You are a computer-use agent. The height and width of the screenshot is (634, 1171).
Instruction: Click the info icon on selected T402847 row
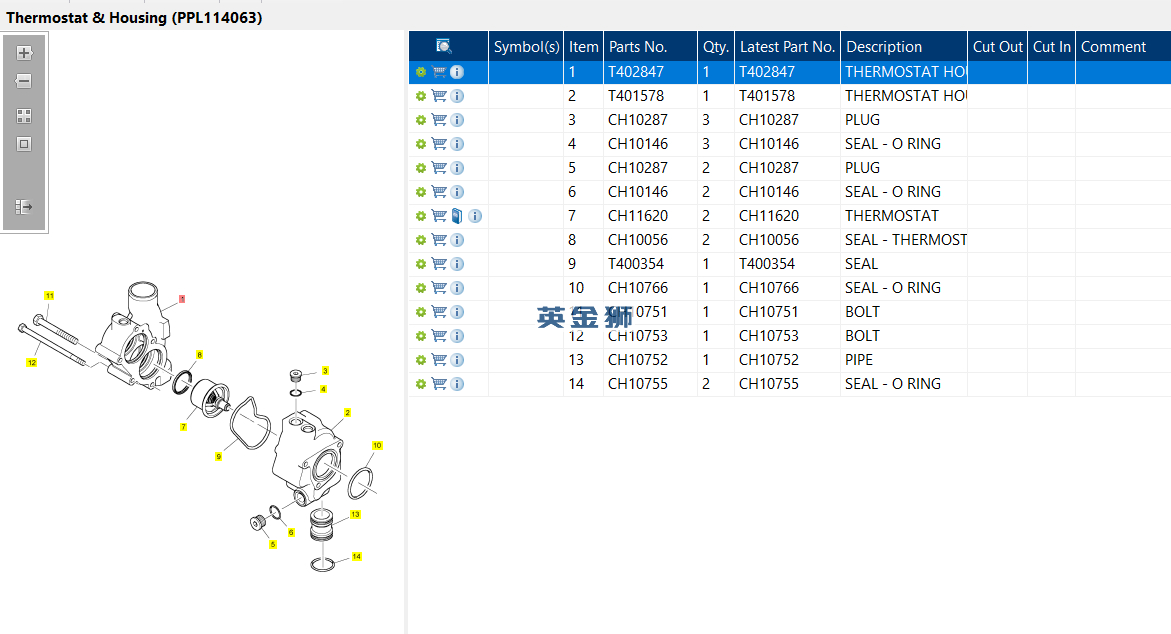tap(457, 72)
